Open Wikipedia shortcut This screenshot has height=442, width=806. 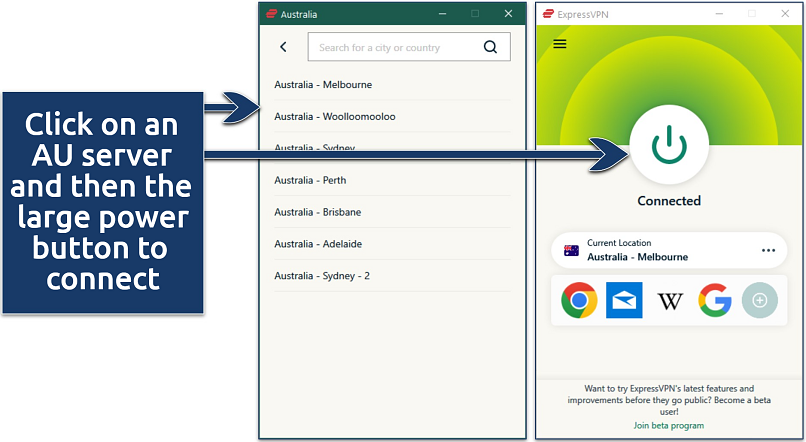[670, 301]
